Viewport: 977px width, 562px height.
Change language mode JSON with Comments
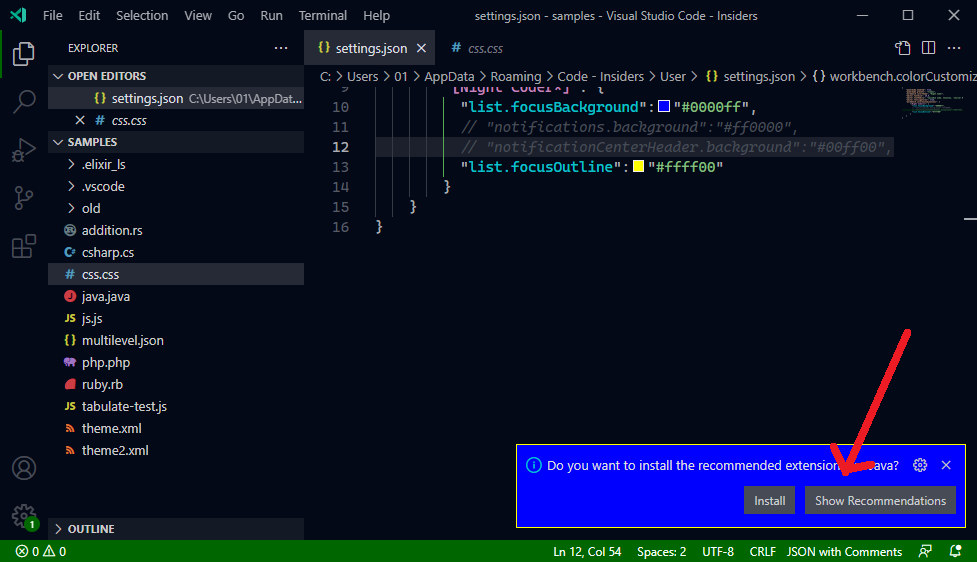click(844, 551)
